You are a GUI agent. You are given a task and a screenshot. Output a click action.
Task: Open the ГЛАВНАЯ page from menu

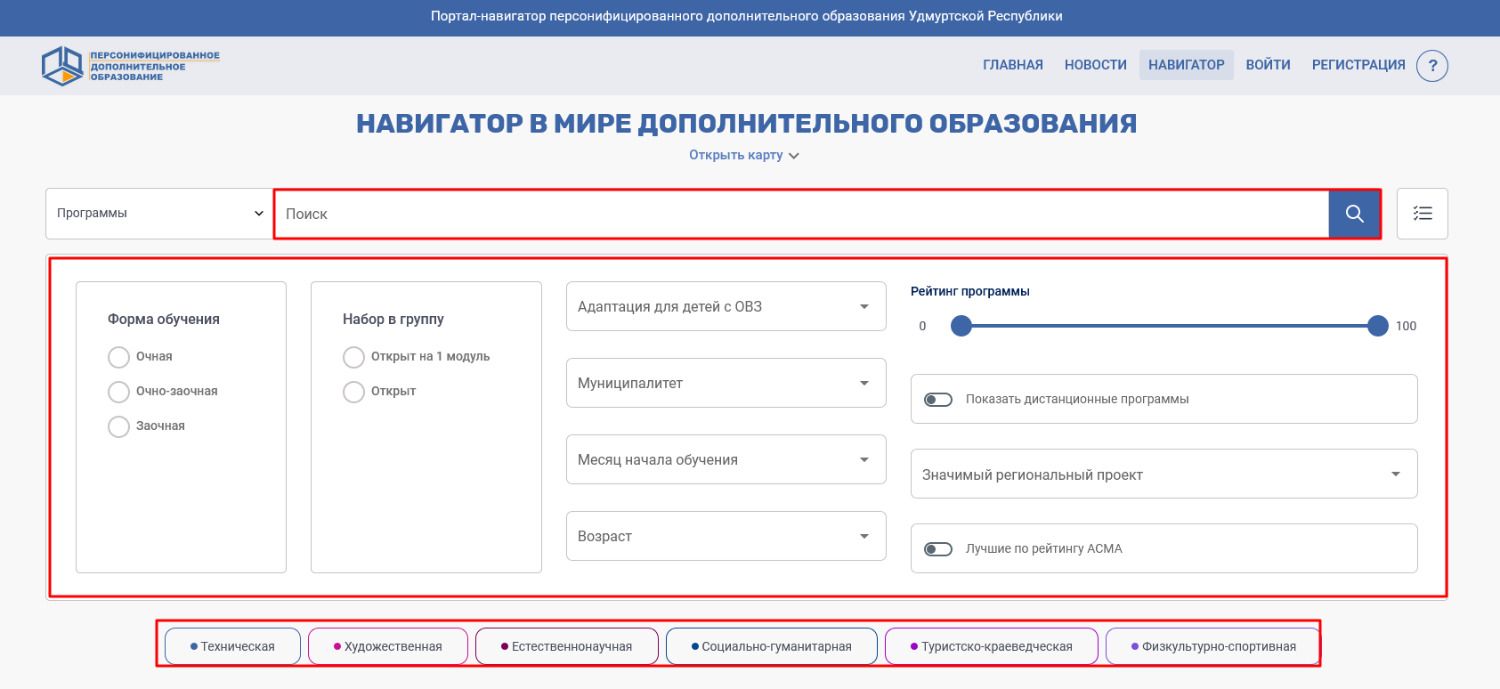tap(1012, 65)
